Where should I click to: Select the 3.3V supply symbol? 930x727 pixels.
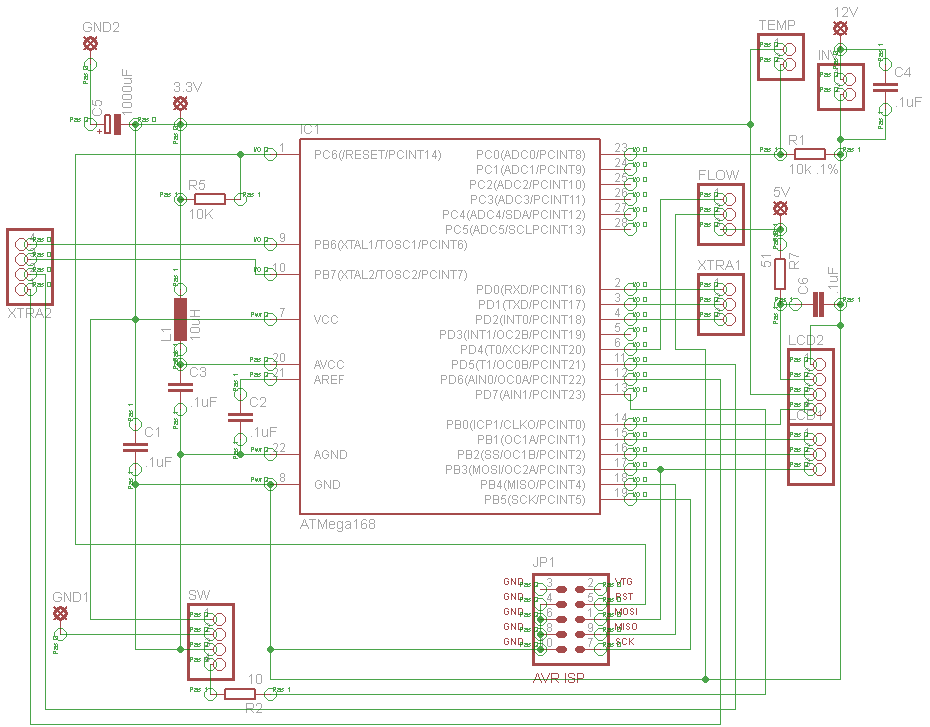pyautogui.click(x=180, y=104)
